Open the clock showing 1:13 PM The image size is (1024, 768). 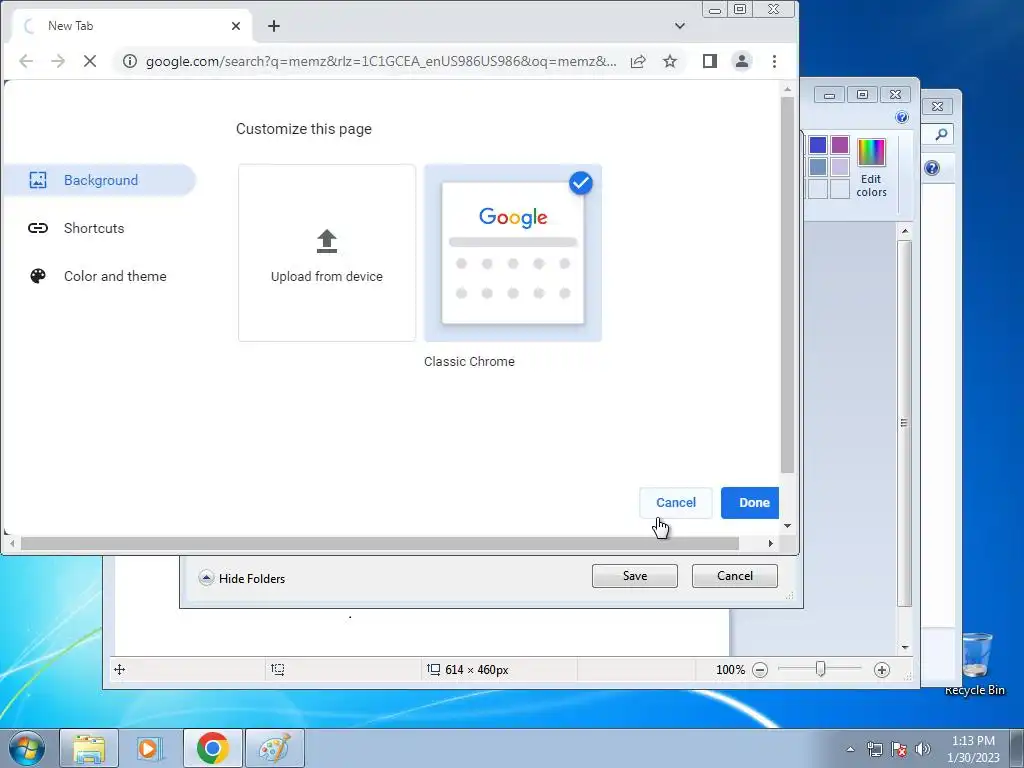(x=973, y=748)
